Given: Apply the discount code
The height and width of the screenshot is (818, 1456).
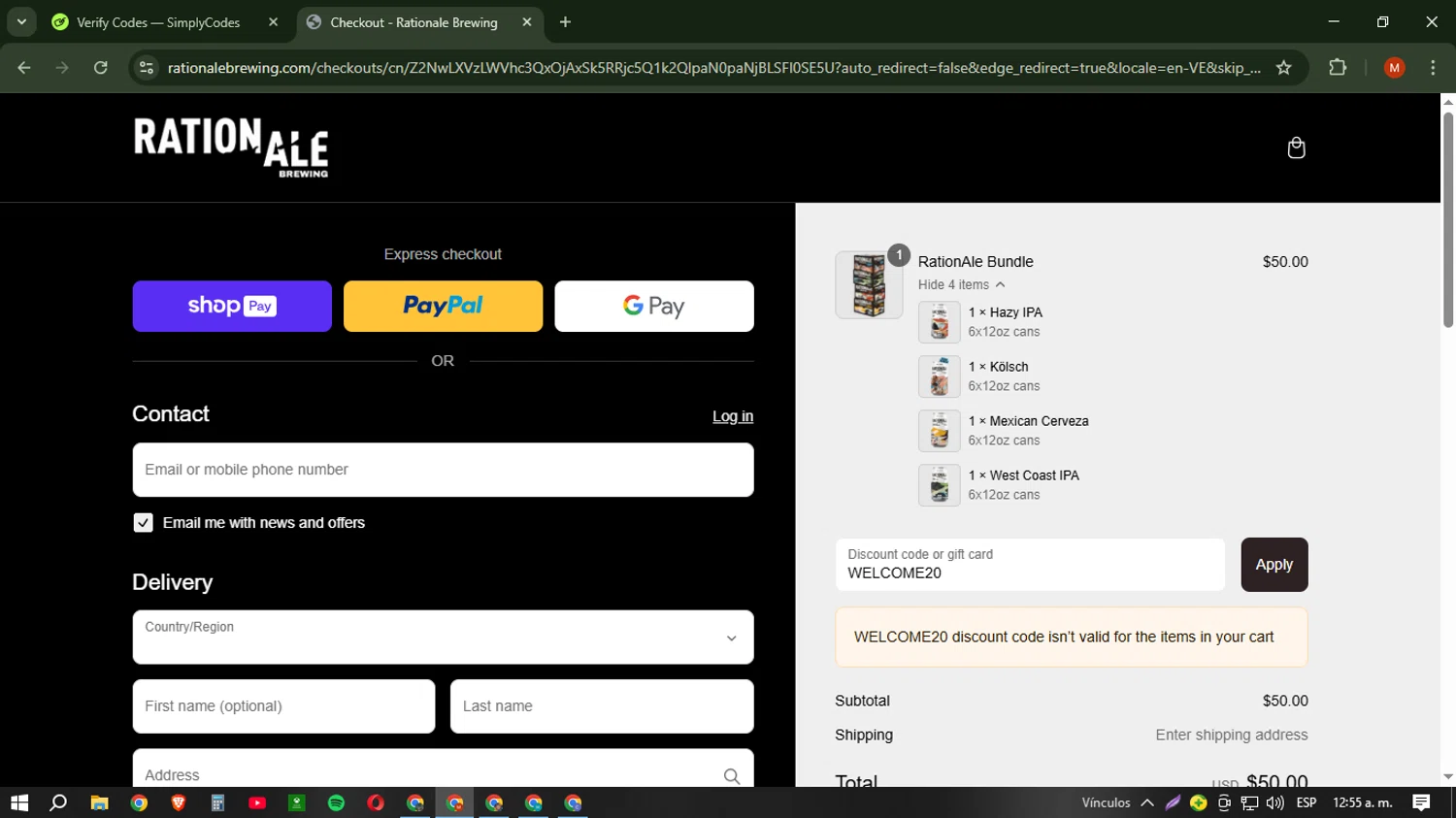Looking at the screenshot, I should (x=1274, y=565).
